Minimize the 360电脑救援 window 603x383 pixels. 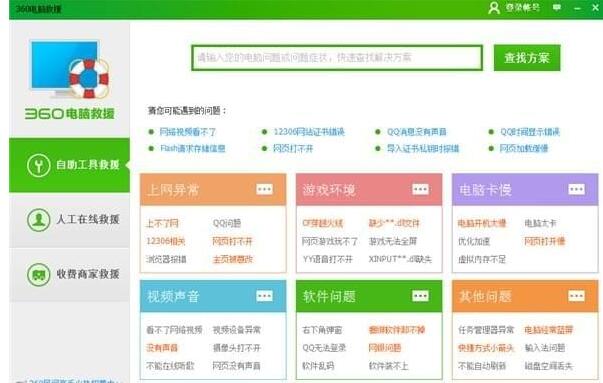(x=577, y=8)
